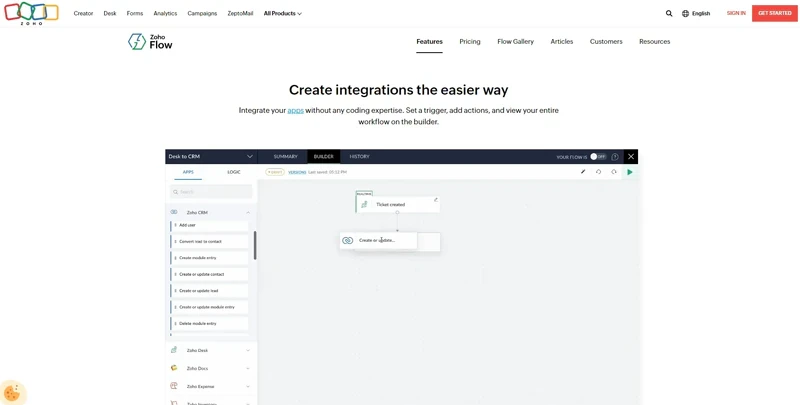Viewport: 800px width, 405px height.
Task: Go to Forms in top bar
Action: 135,13
